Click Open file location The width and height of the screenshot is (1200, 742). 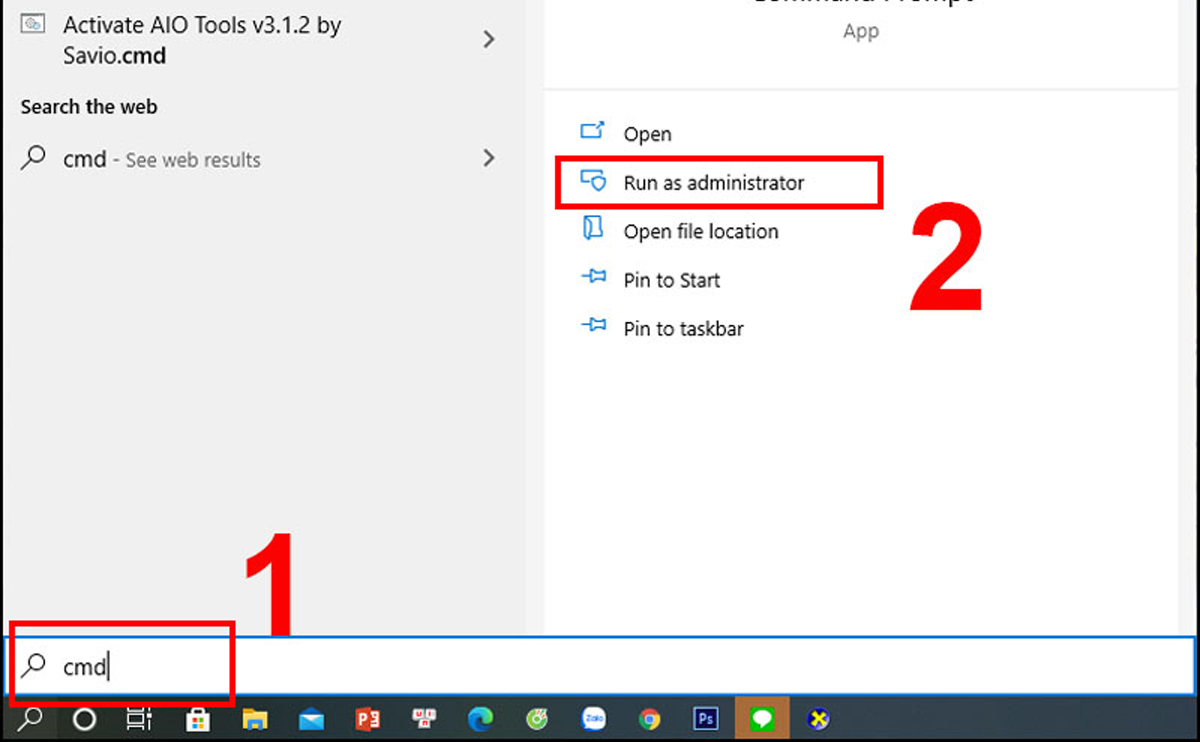(700, 231)
